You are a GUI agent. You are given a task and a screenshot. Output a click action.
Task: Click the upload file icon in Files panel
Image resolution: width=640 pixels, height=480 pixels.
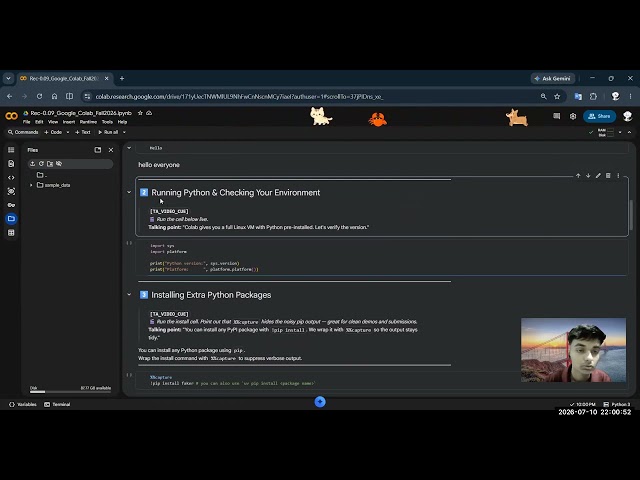pos(33,164)
